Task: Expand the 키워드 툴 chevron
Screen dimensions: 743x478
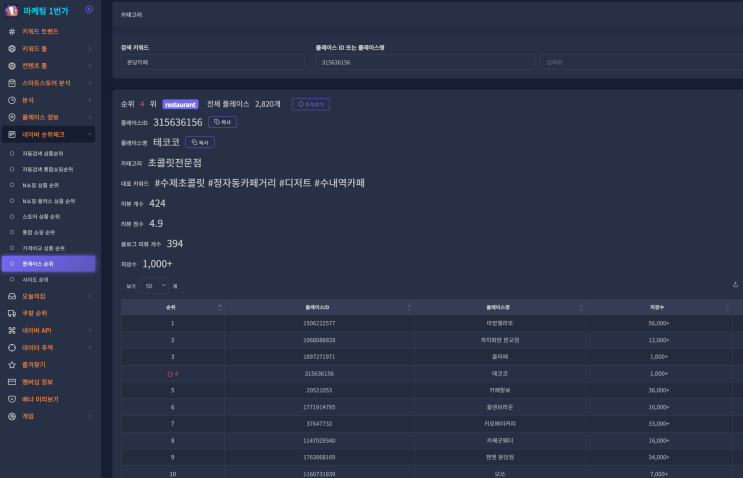Action: pyautogui.click(x=90, y=48)
